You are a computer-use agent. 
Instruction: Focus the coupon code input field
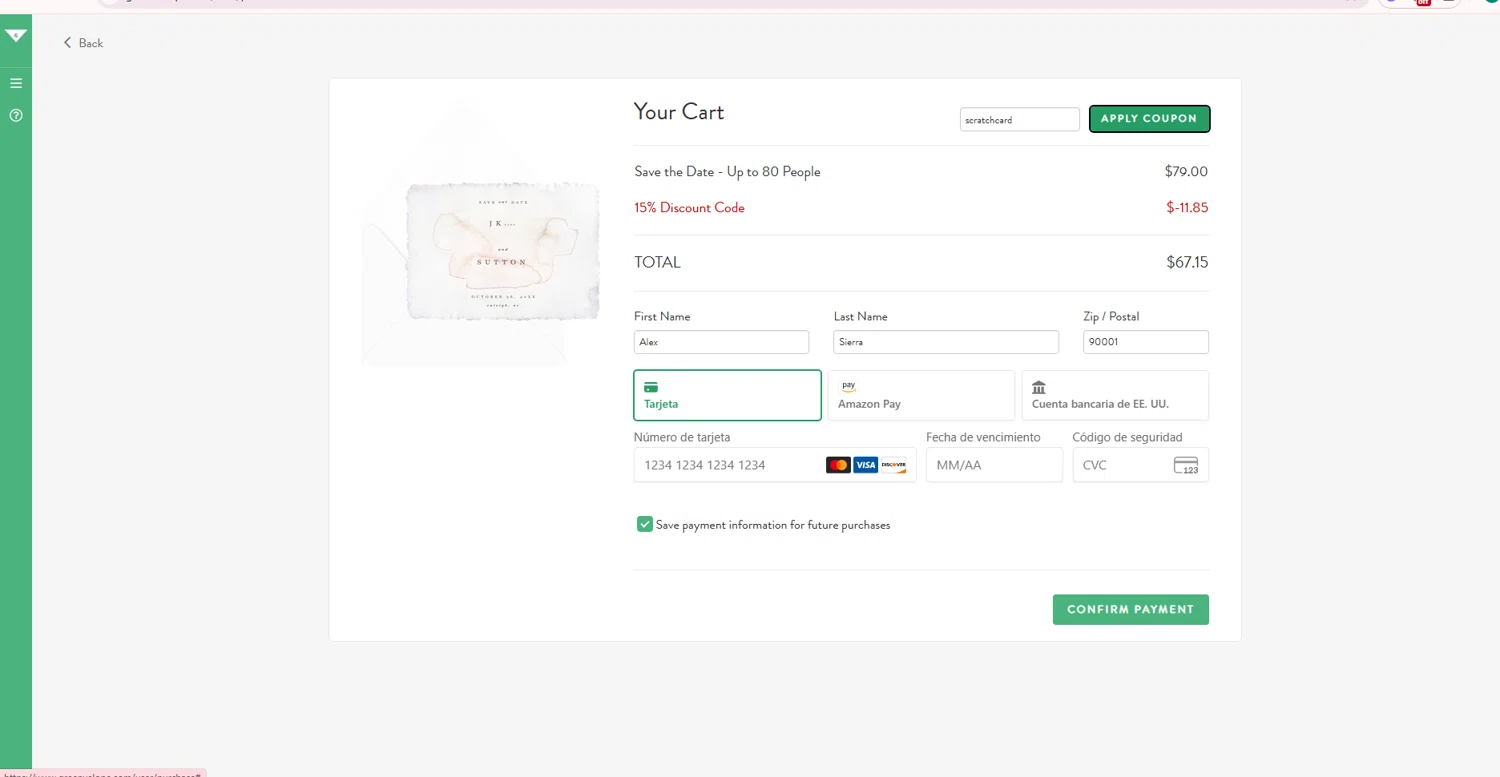coord(1019,120)
